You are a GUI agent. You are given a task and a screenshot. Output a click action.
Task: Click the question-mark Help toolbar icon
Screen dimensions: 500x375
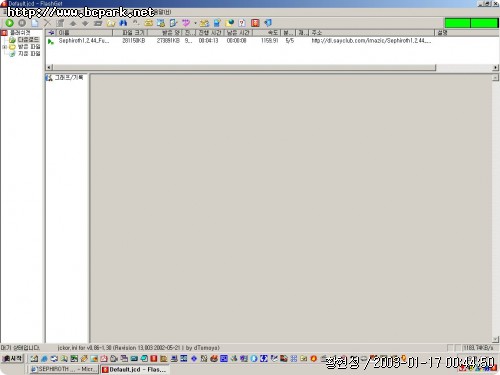tap(242, 23)
